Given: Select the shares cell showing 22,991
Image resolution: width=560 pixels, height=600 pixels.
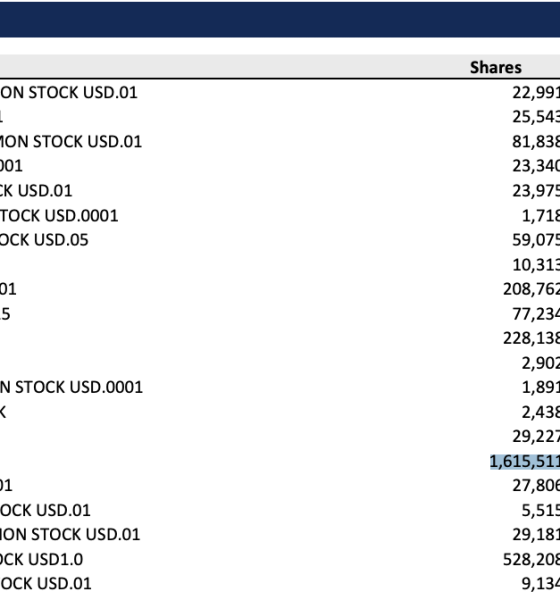Looking at the screenshot, I should pyautogui.click(x=536, y=93).
